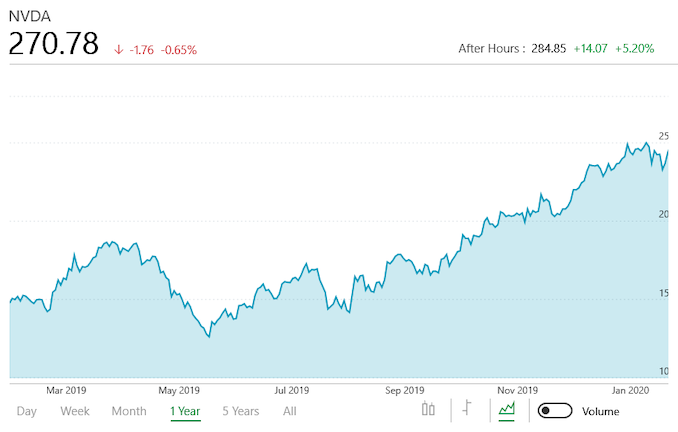
Task: Select the area line chart view
Action: pyautogui.click(x=507, y=409)
